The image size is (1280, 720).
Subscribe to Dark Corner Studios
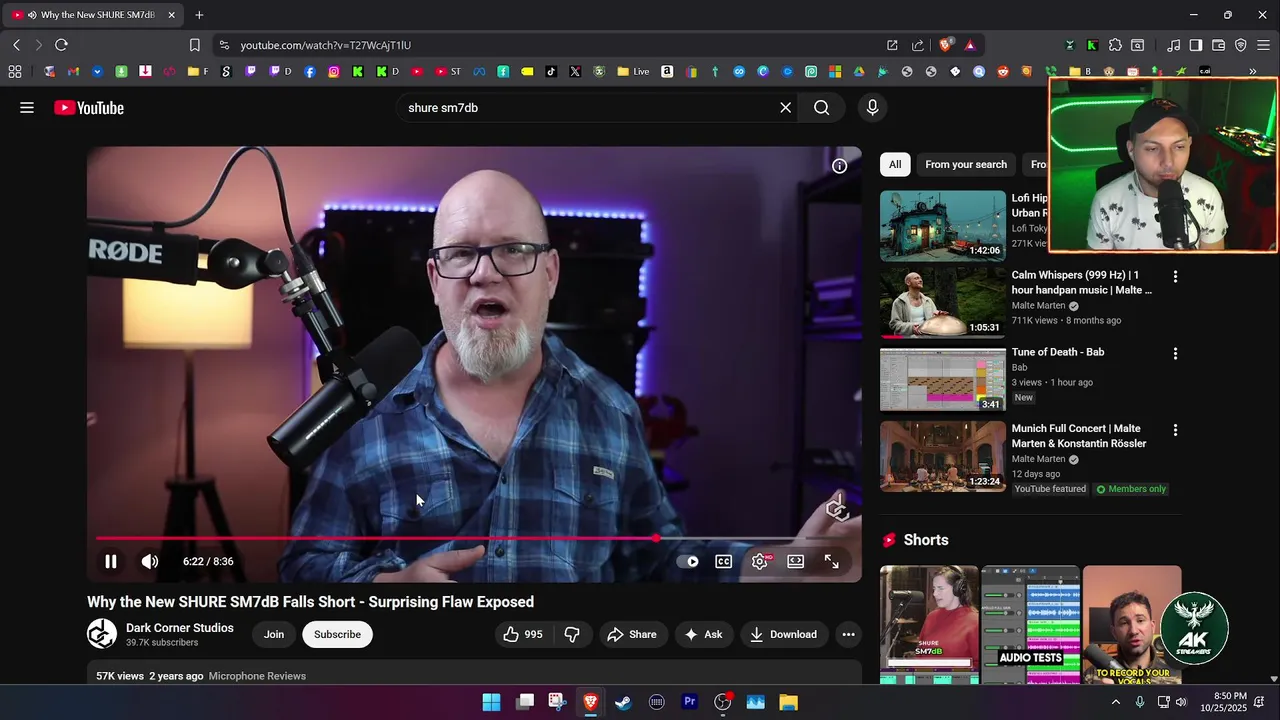(337, 634)
